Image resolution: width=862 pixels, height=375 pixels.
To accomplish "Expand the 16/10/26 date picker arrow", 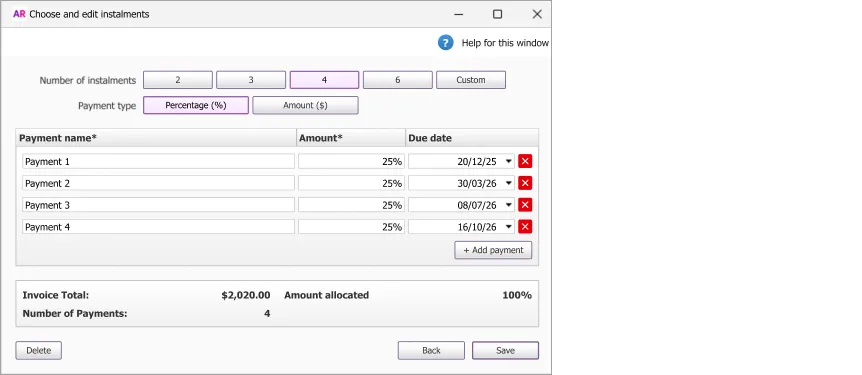I will [x=509, y=227].
